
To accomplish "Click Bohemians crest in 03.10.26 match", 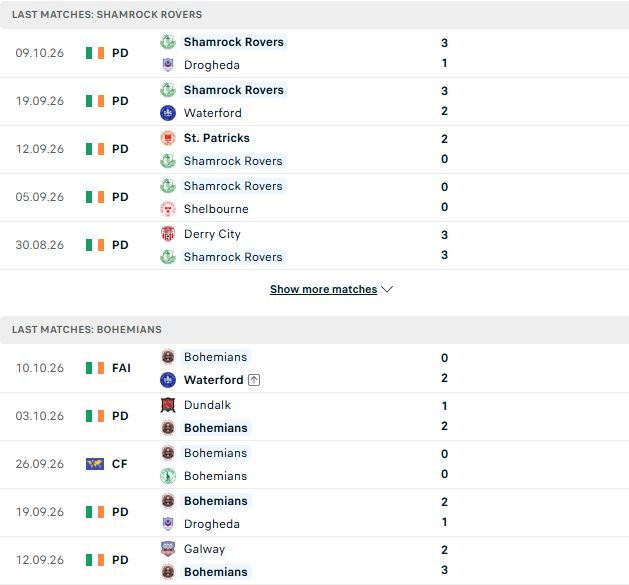I will 168,428.
